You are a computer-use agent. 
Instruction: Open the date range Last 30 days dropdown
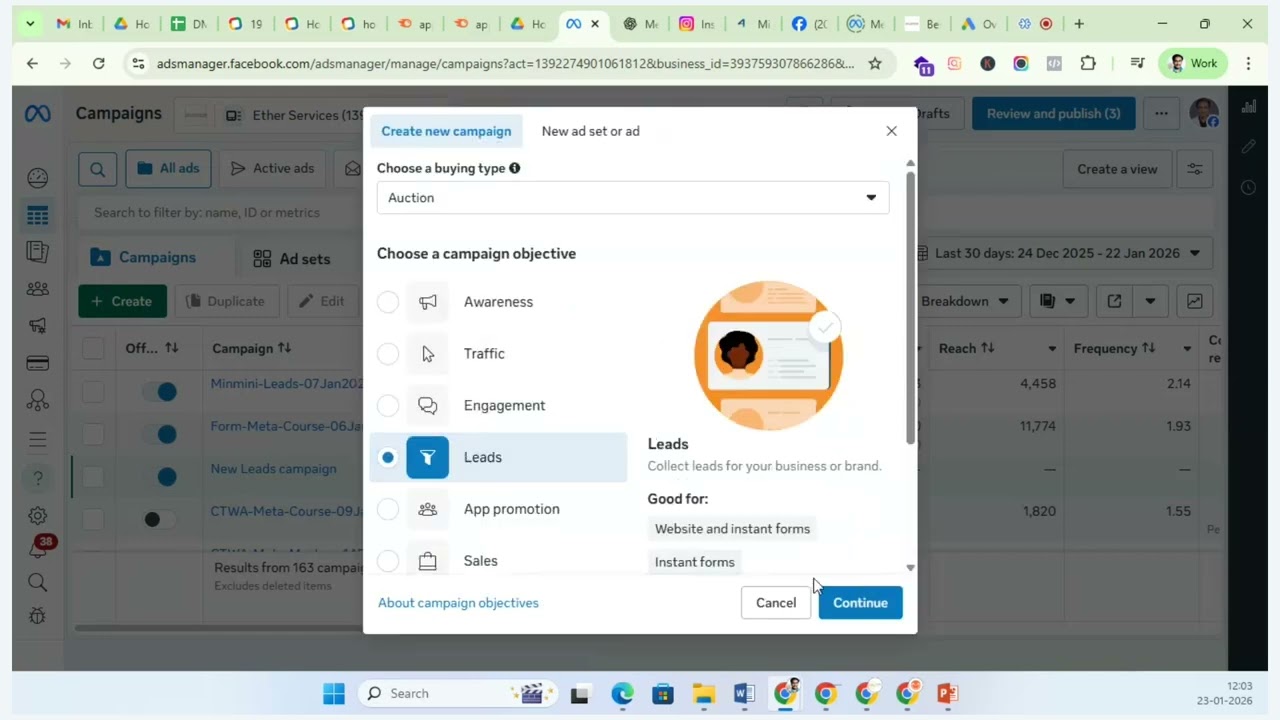(1064, 253)
